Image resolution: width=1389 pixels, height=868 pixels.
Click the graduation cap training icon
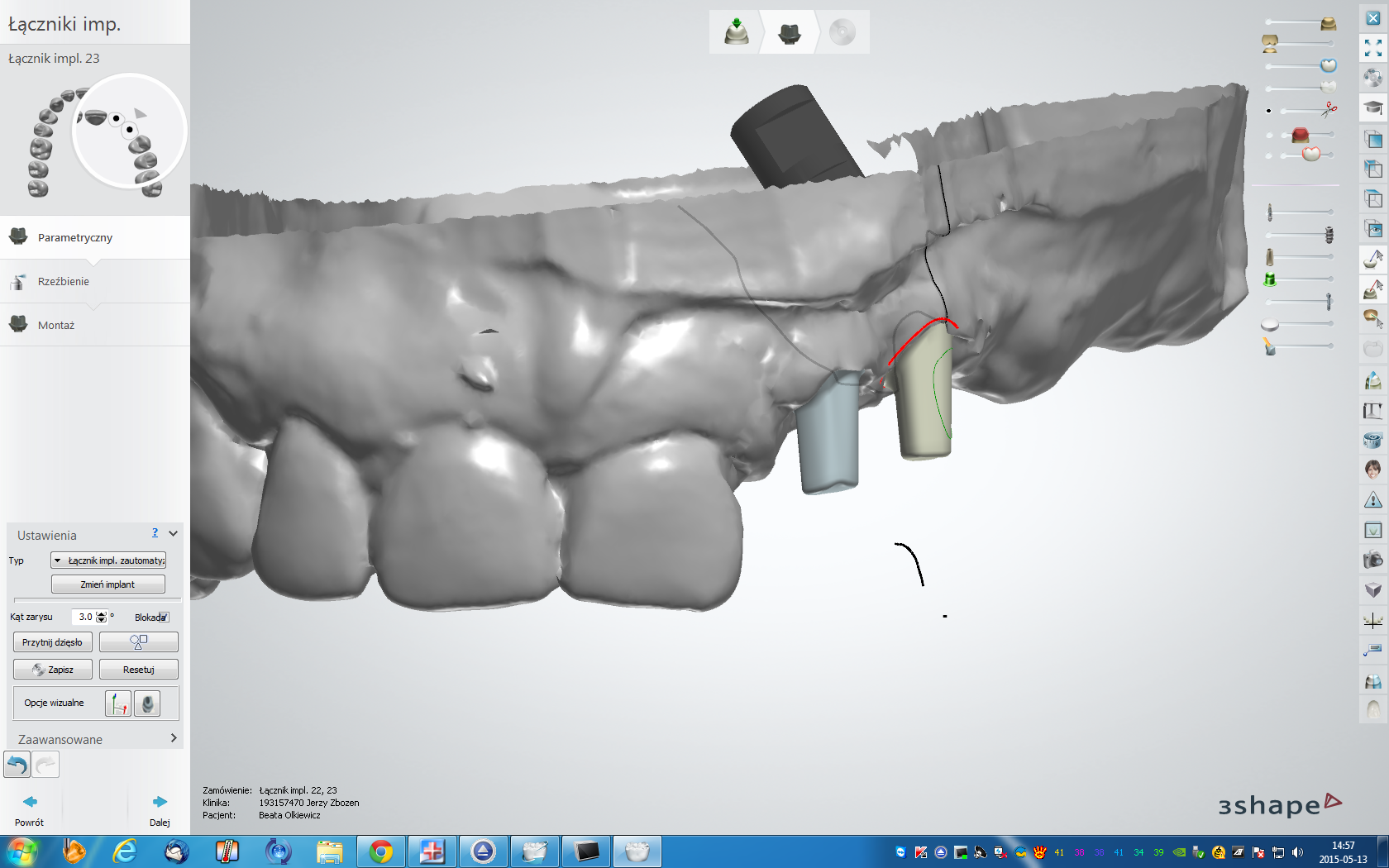[1372, 108]
